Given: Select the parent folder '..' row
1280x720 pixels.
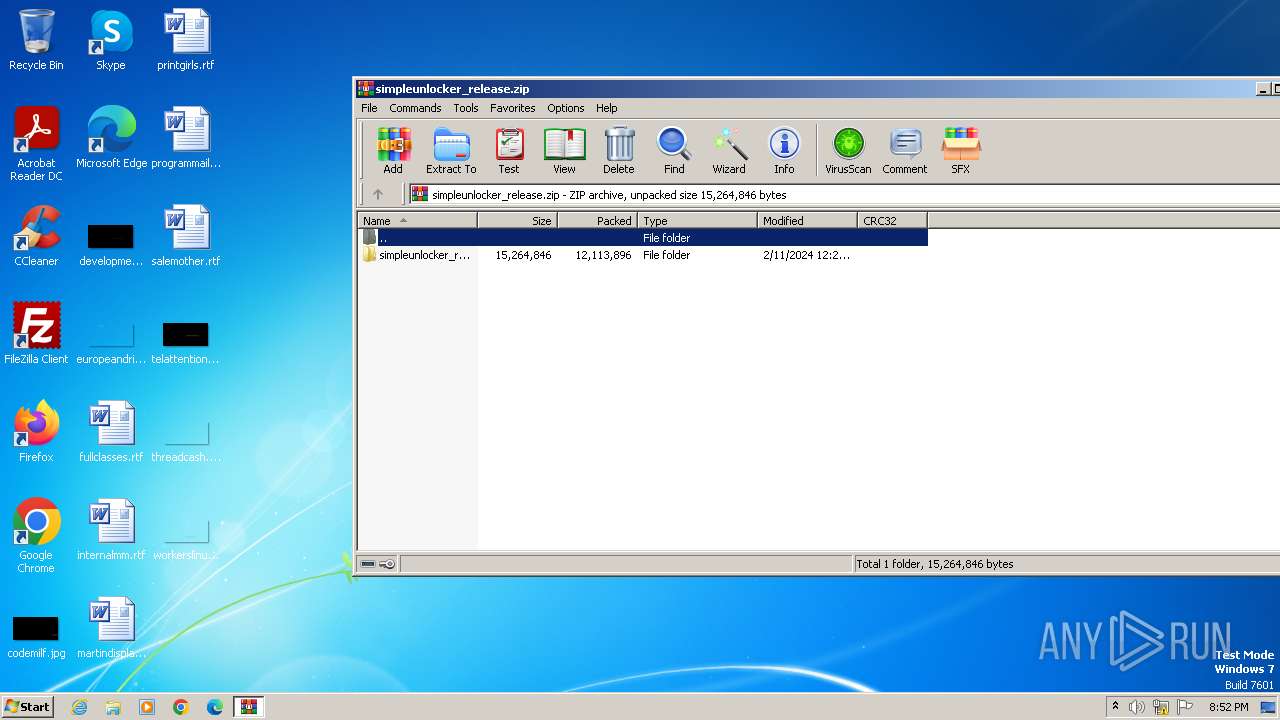Looking at the screenshot, I should 643,238.
